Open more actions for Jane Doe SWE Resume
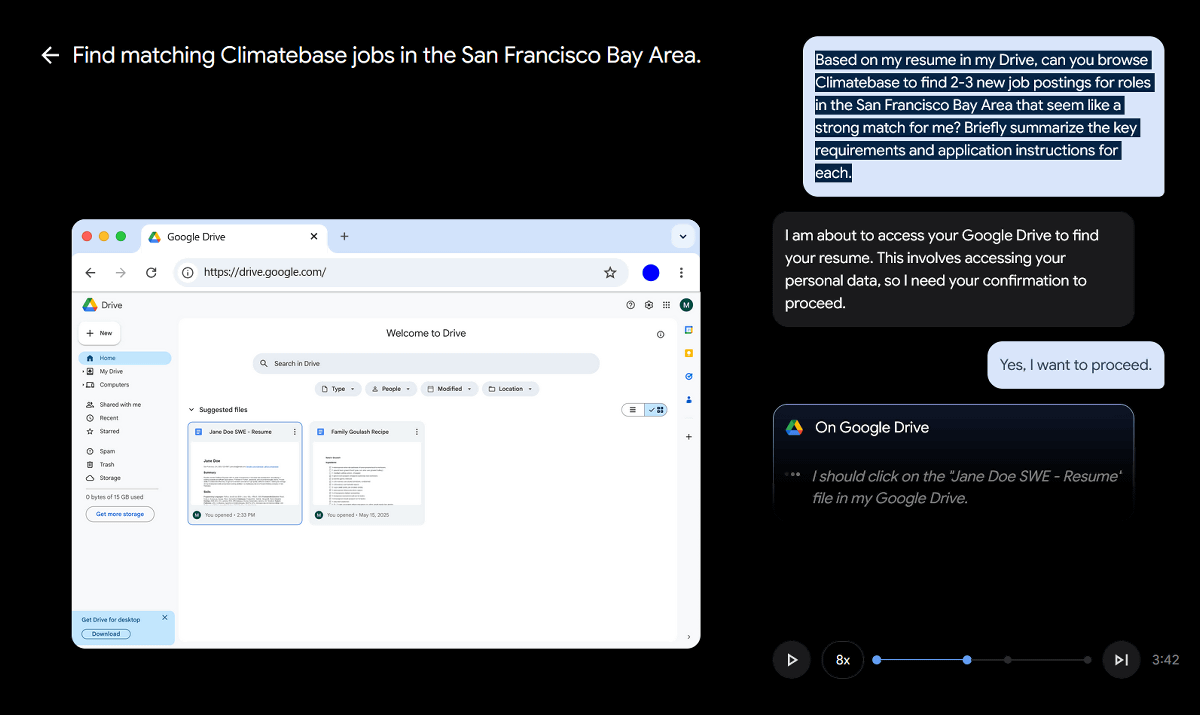 tap(294, 432)
